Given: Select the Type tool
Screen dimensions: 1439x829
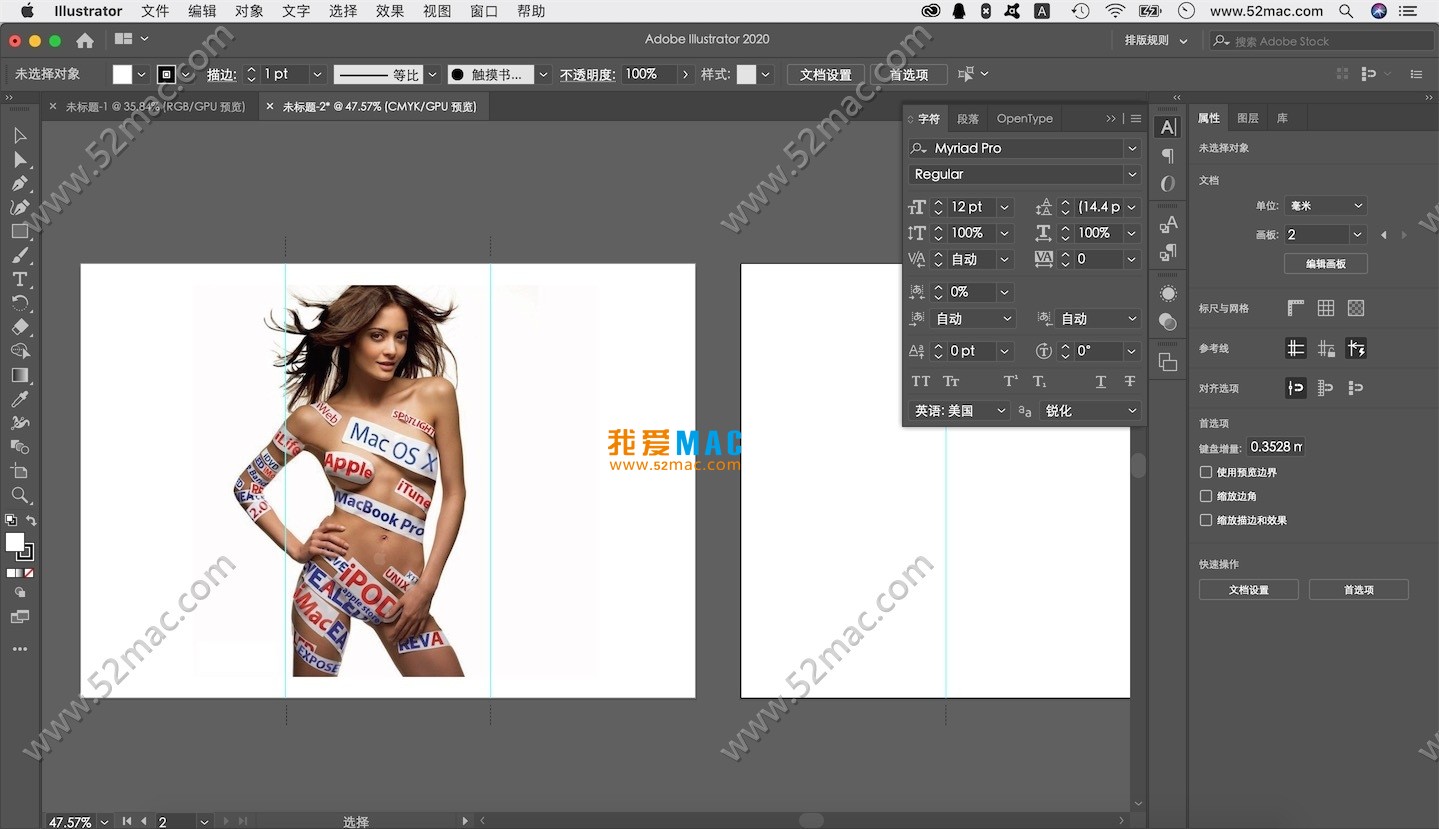Looking at the screenshot, I should coord(20,279).
